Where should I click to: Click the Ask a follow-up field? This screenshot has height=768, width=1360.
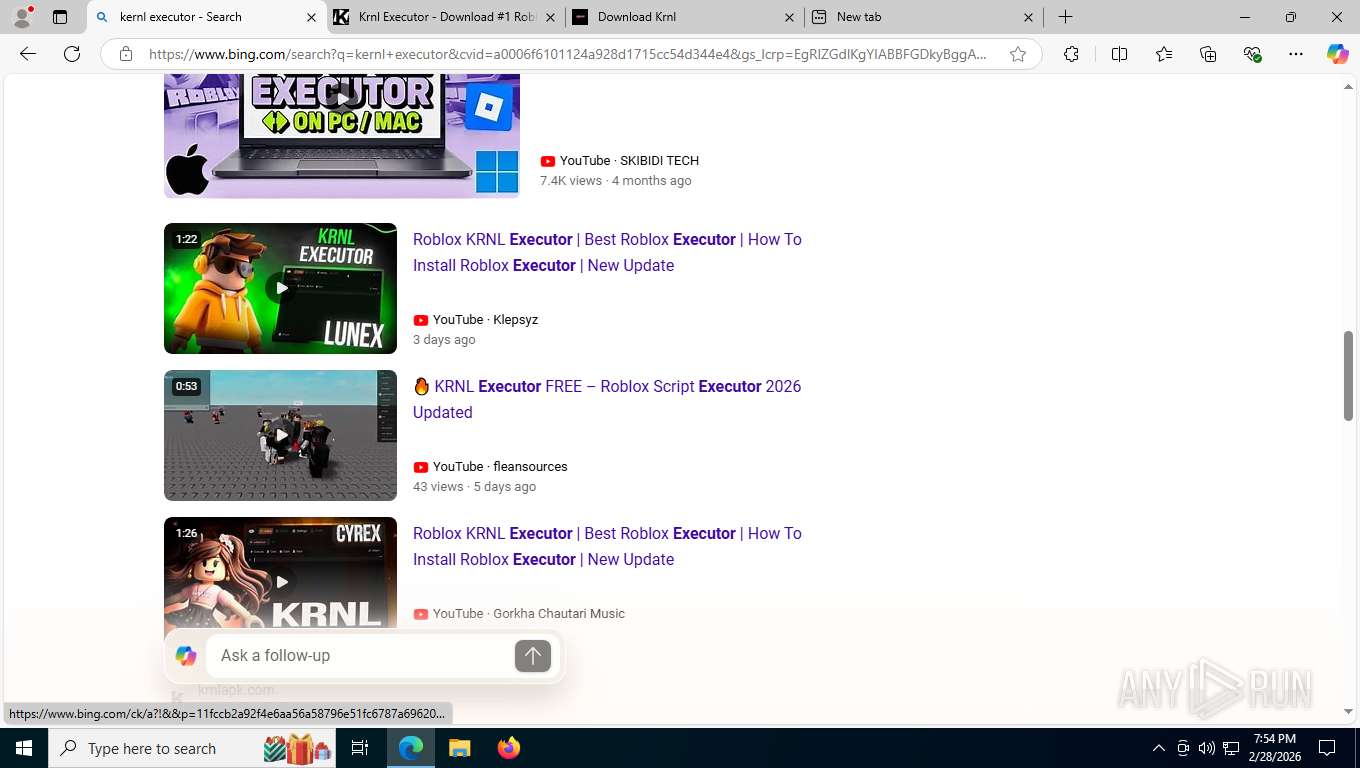coord(360,655)
